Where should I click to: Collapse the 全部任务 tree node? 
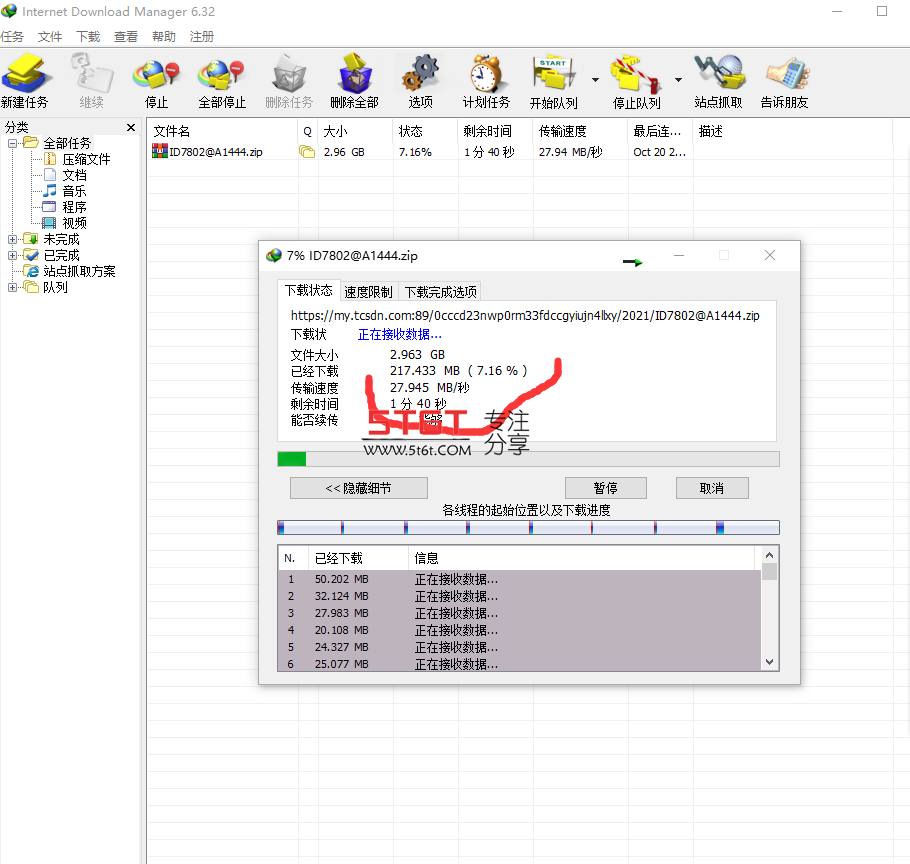(x=12, y=143)
